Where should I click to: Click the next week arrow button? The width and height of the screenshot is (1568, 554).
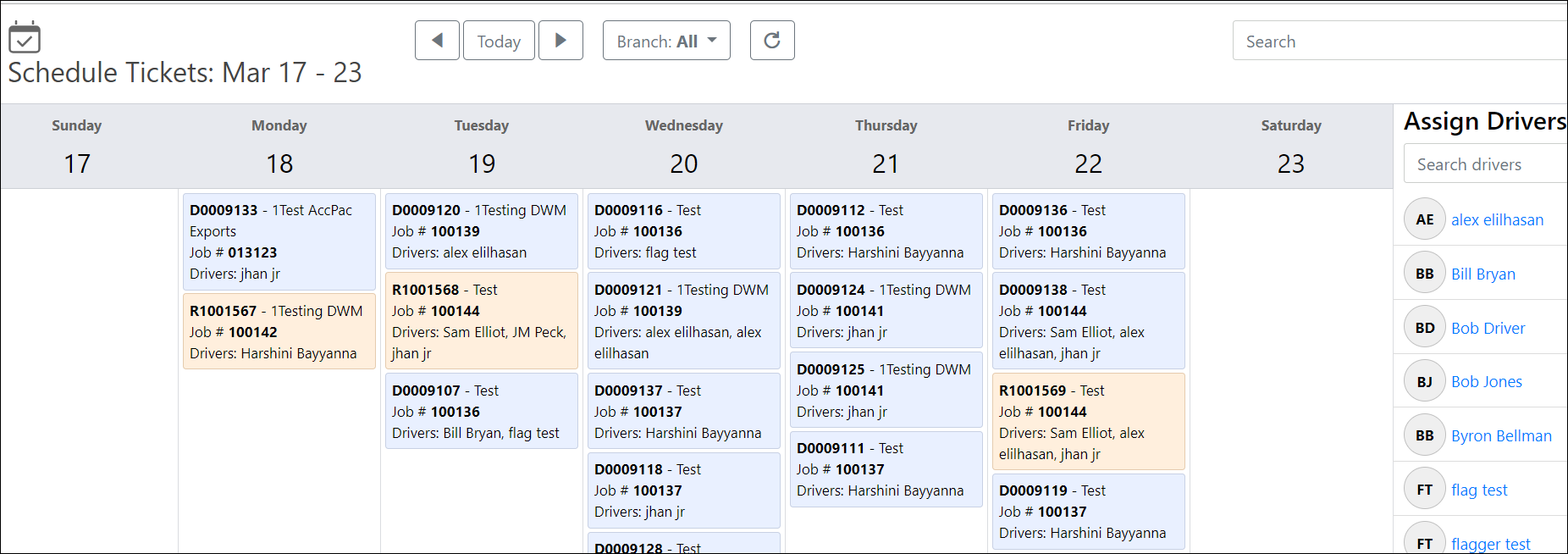(560, 41)
